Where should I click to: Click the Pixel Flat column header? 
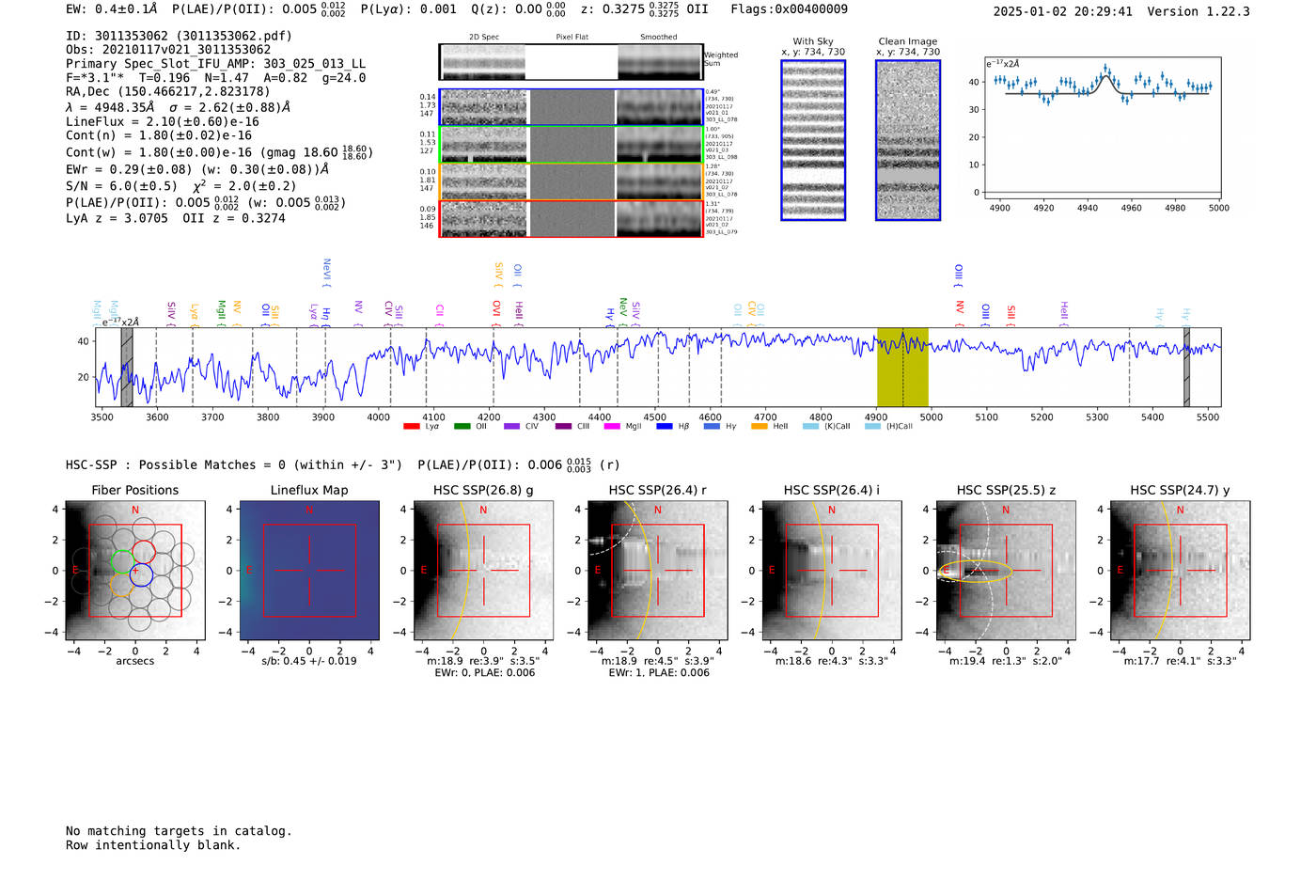pos(572,38)
